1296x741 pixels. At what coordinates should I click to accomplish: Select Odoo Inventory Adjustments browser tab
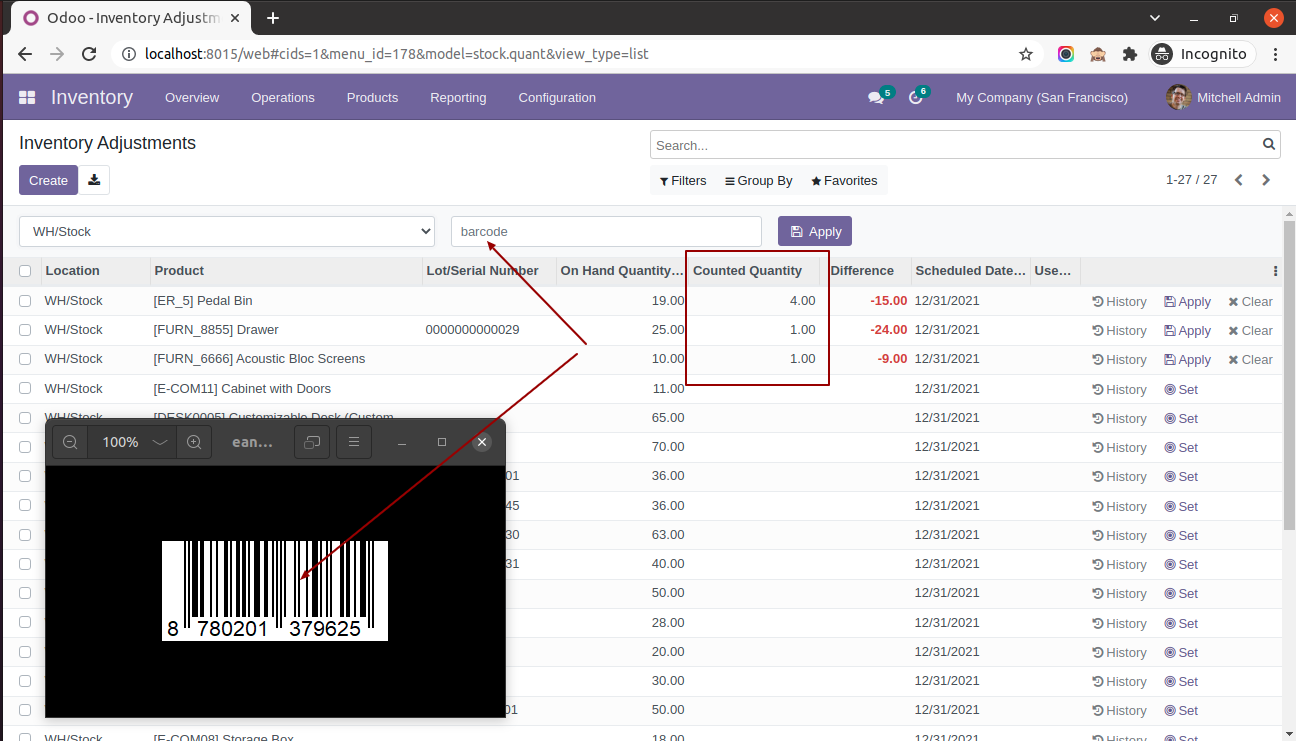point(131,18)
